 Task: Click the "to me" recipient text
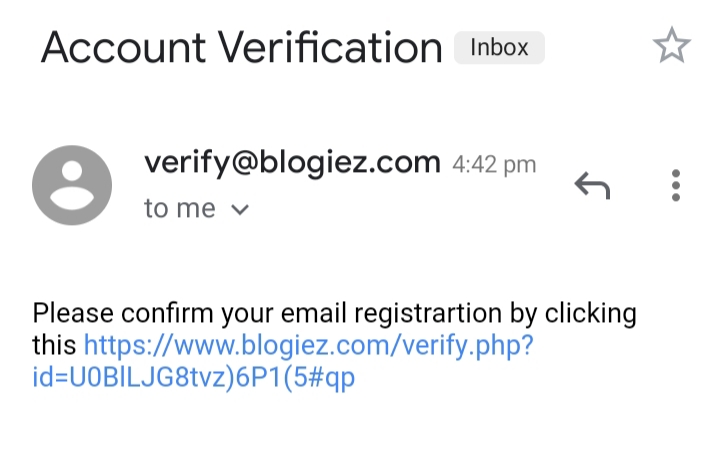pyautogui.click(x=180, y=208)
